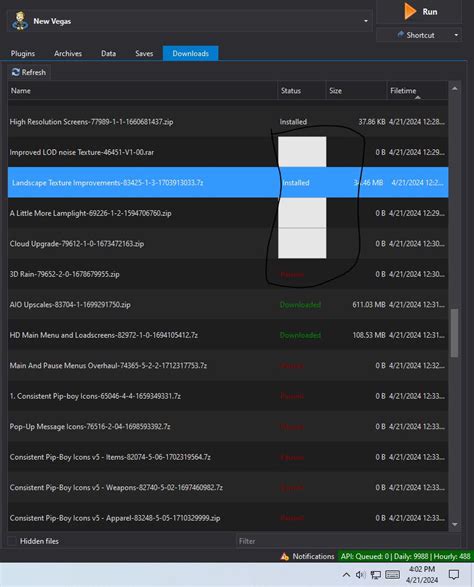Select High Resolution Screens-77989 download
Image resolution: width=474 pixels, height=587 pixels.
coord(228,122)
